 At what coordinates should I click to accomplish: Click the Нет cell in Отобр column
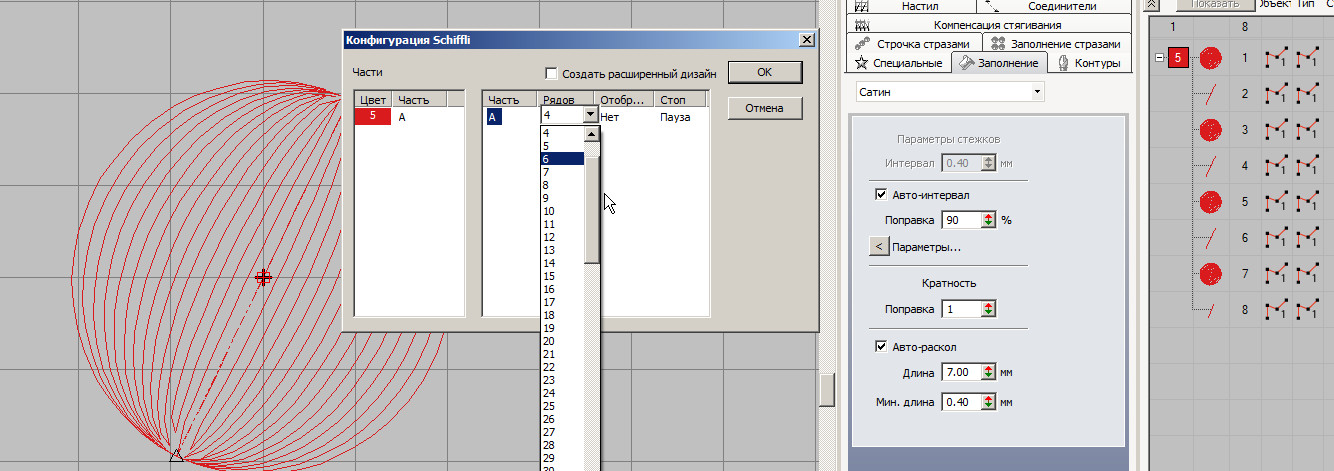tap(611, 117)
